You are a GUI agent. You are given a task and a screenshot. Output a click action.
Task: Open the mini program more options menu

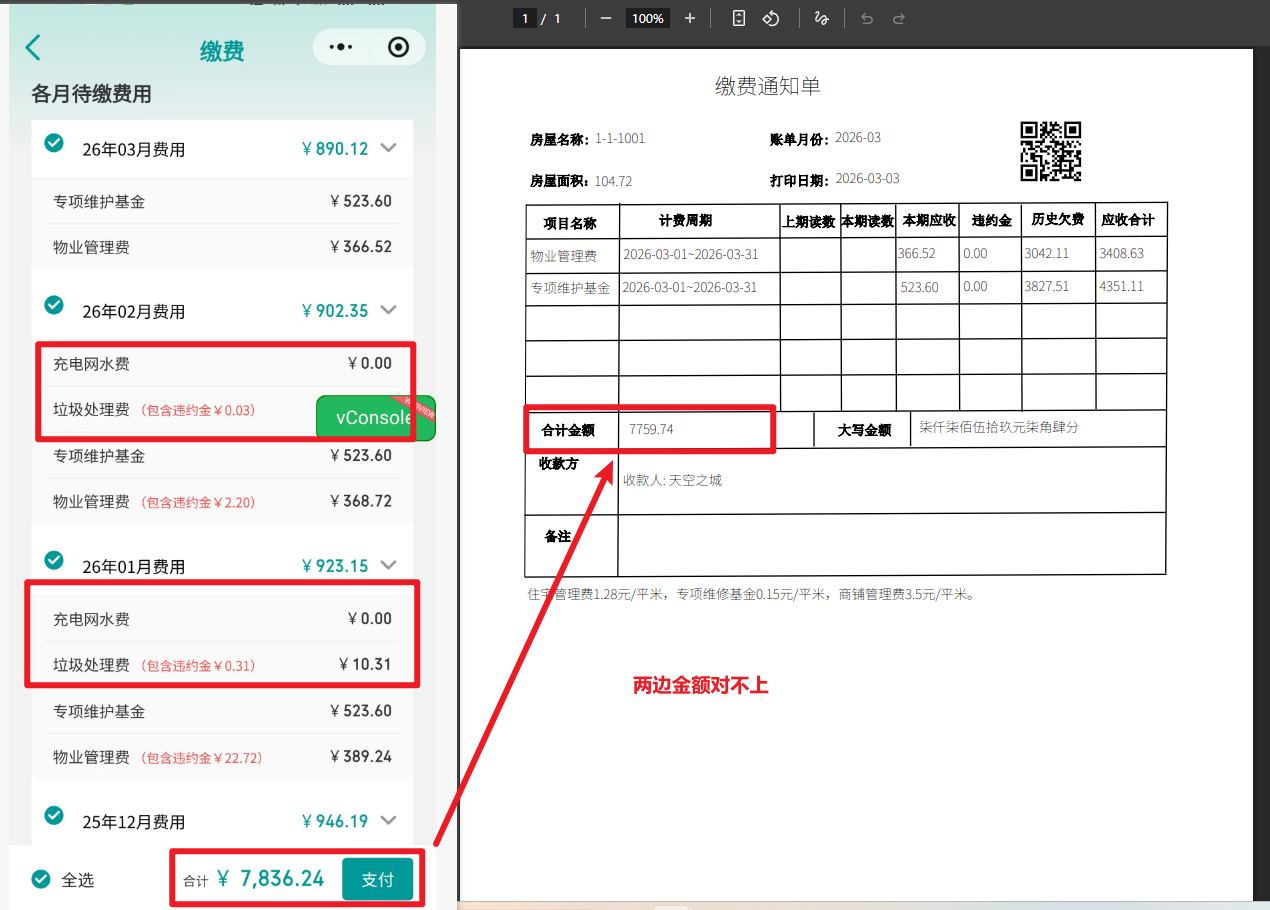(341, 47)
